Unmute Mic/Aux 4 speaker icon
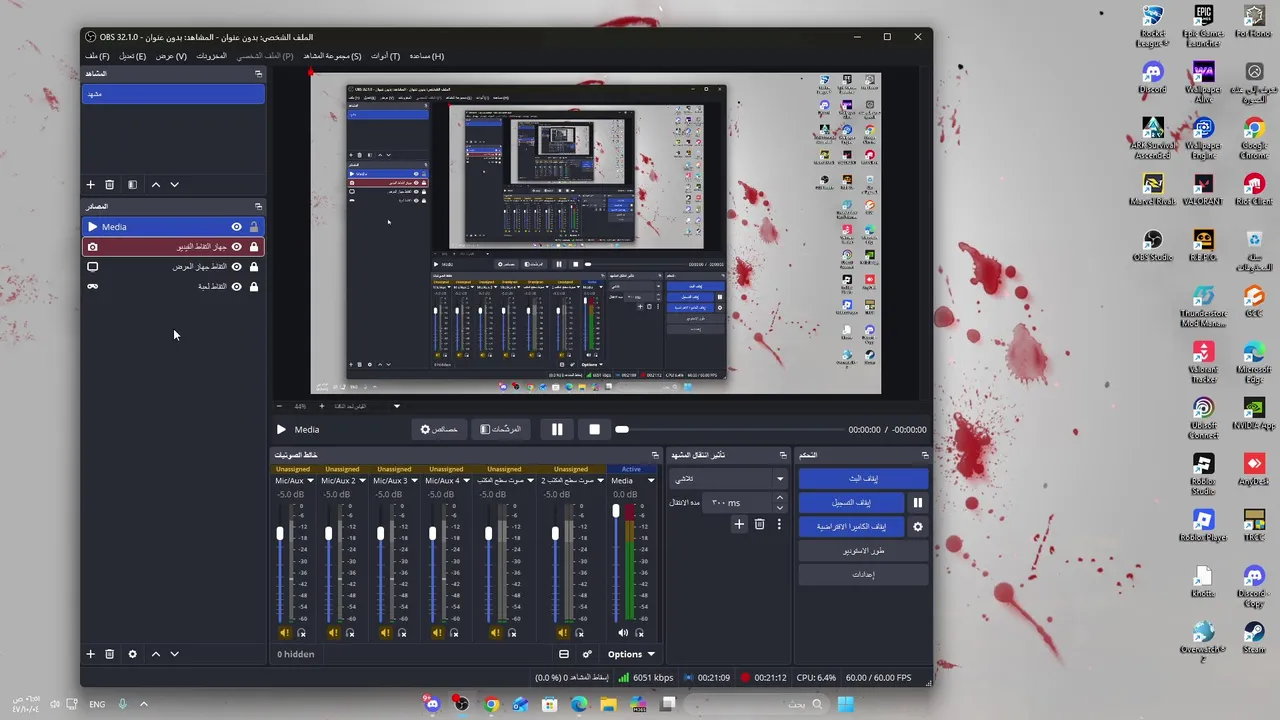 tap(437, 633)
